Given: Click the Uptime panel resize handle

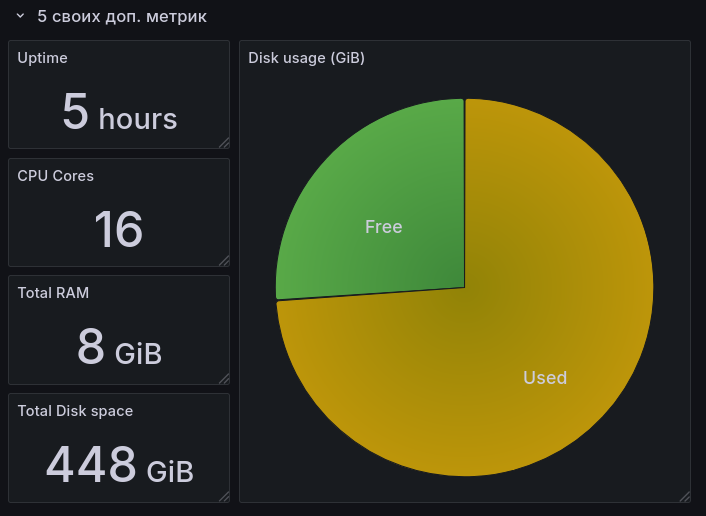Looking at the screenshot, I should [x=224, y=143].
